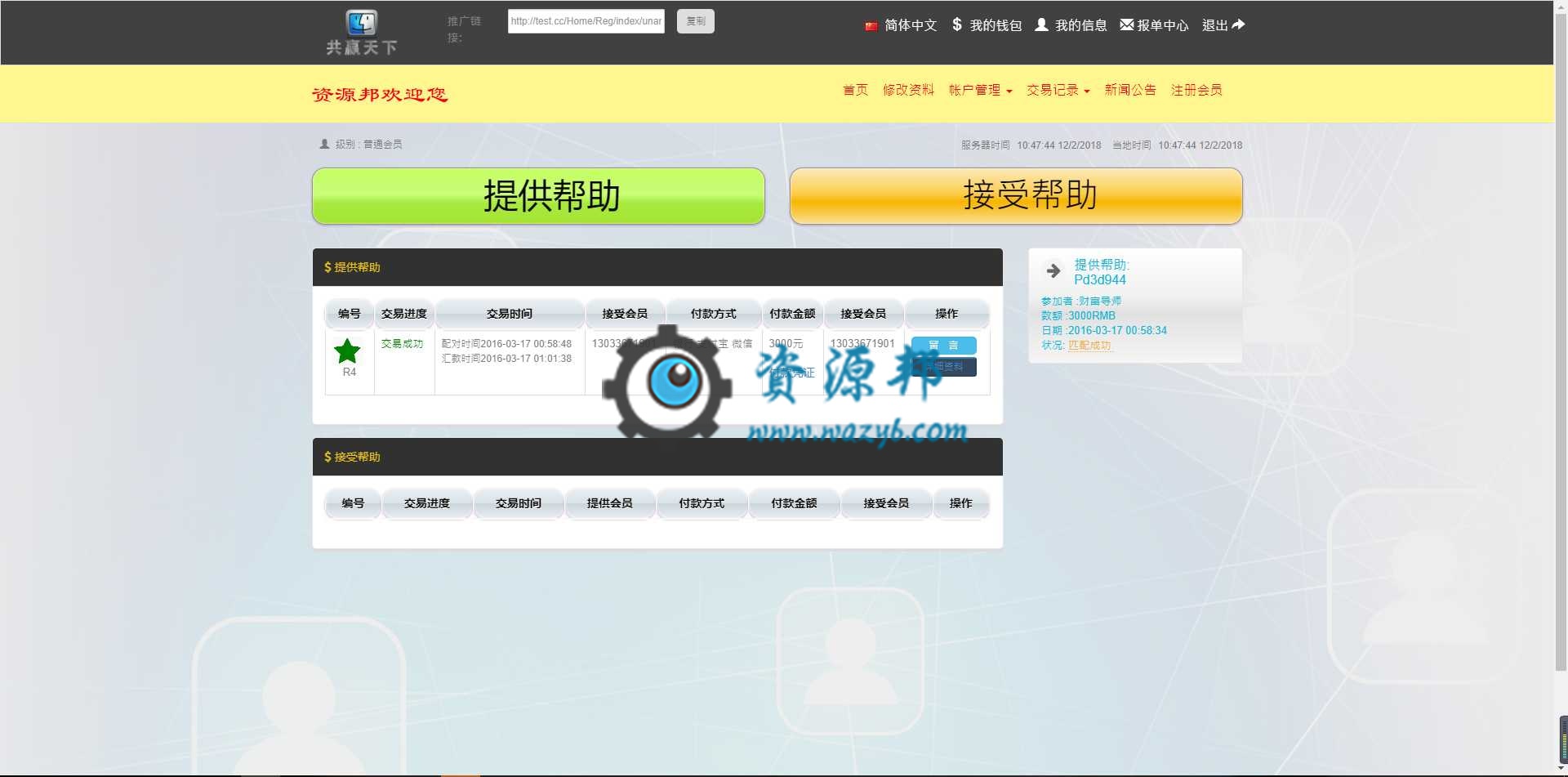Image resolution: width=1568 pixels, height=777 pixels.
Task: Click the 详细资料 button in row R4
Action: coord(943,367)
